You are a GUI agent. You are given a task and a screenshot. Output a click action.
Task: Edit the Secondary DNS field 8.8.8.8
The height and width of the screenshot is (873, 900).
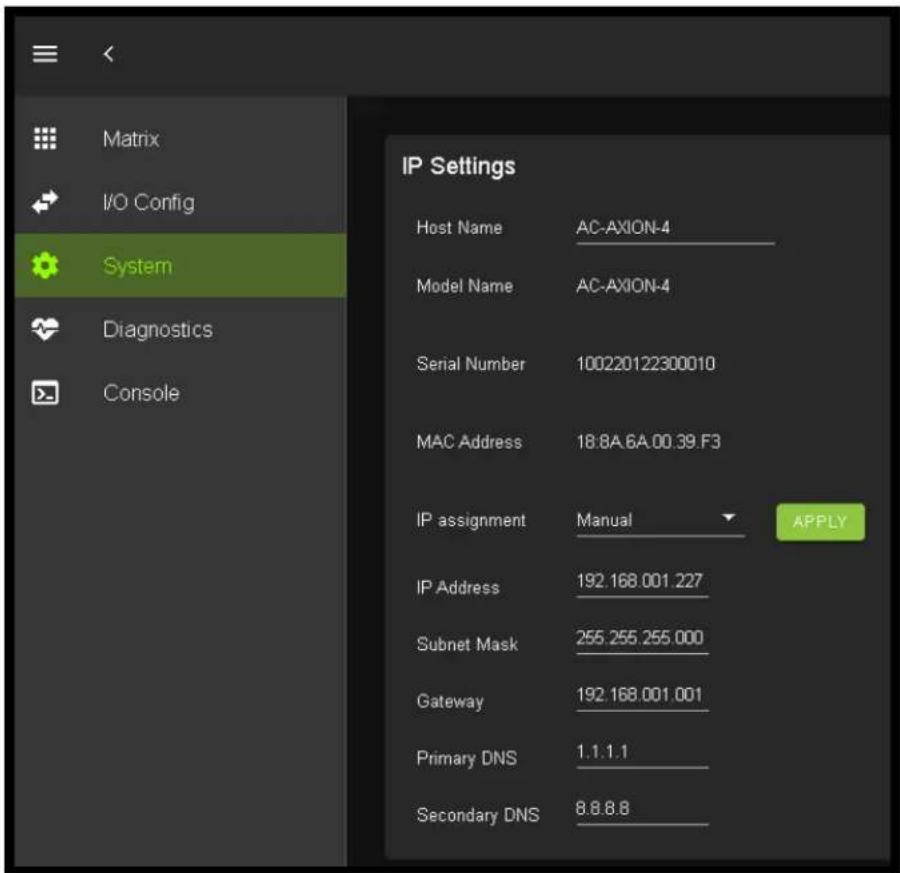[x=642, y=810]
